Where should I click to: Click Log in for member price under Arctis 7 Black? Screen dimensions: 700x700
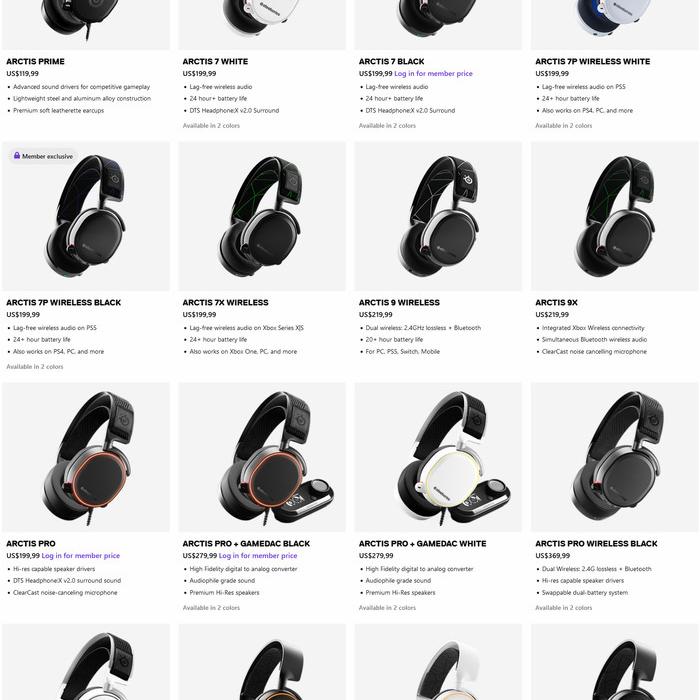point(433,74)
